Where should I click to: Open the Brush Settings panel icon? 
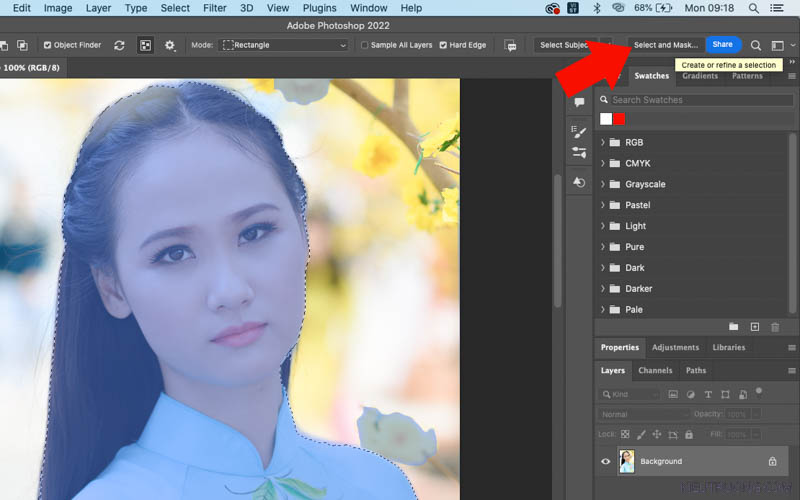pyautogui.click(x=579, y=132)
